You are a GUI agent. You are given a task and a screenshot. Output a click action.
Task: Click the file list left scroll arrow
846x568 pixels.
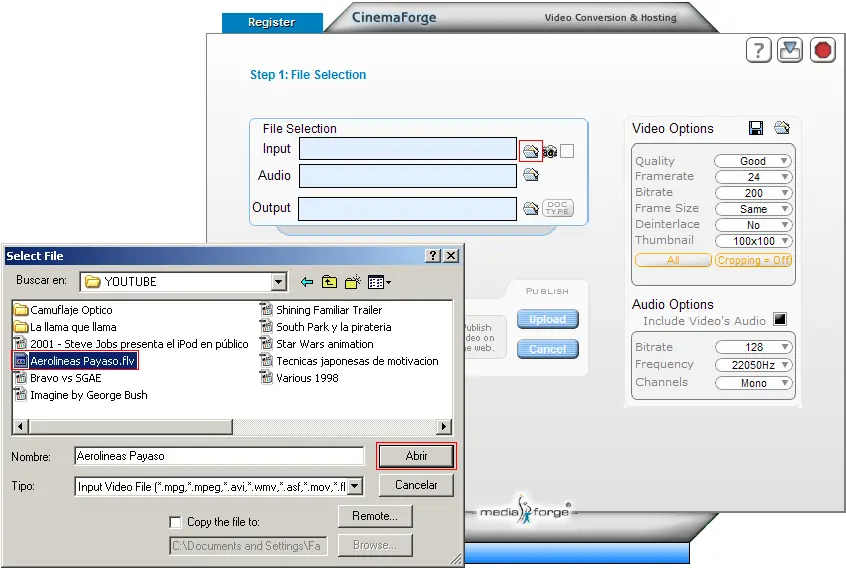click(21, 427)
